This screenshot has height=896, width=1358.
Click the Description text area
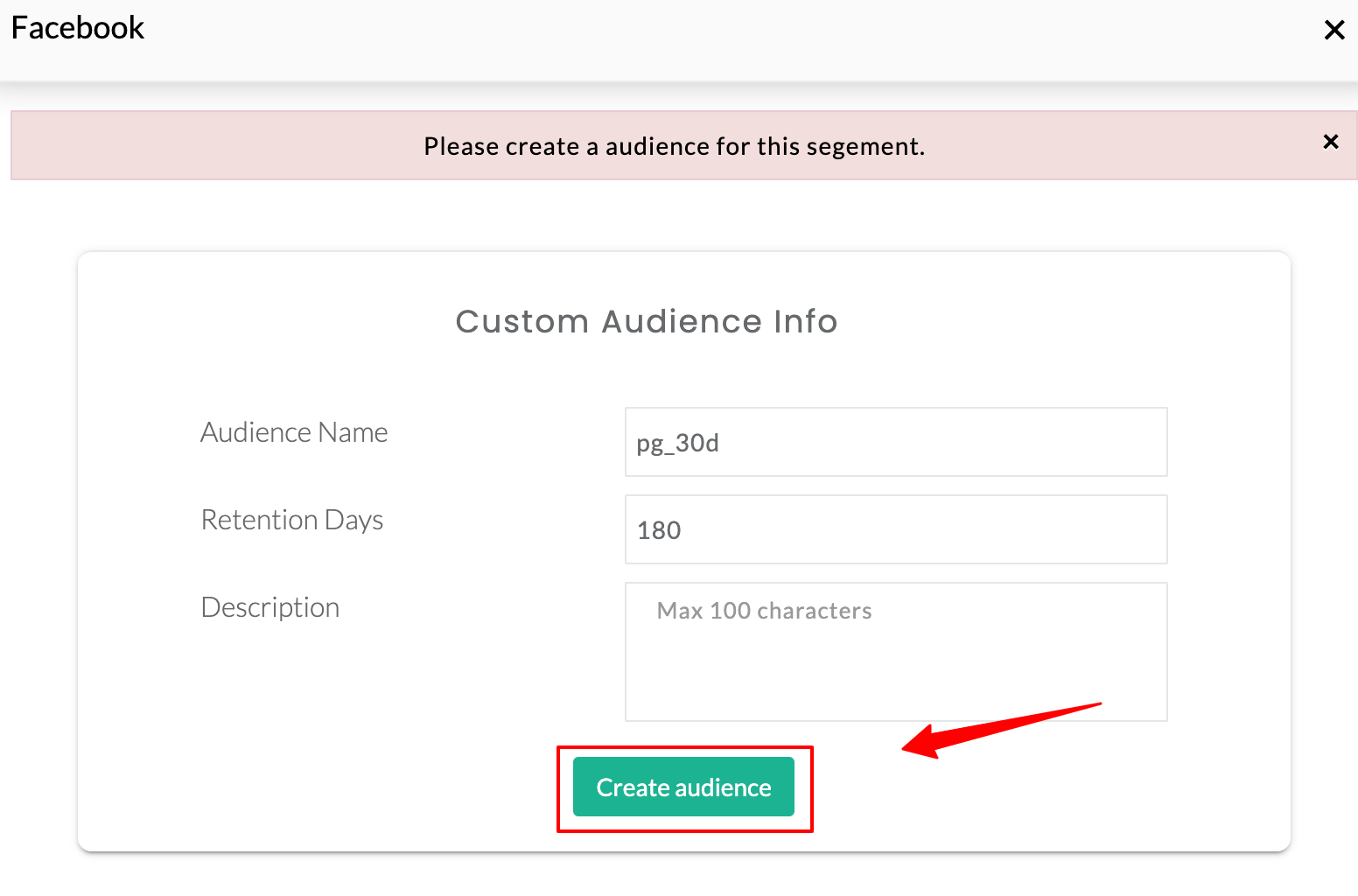click(x=895, y=652)
